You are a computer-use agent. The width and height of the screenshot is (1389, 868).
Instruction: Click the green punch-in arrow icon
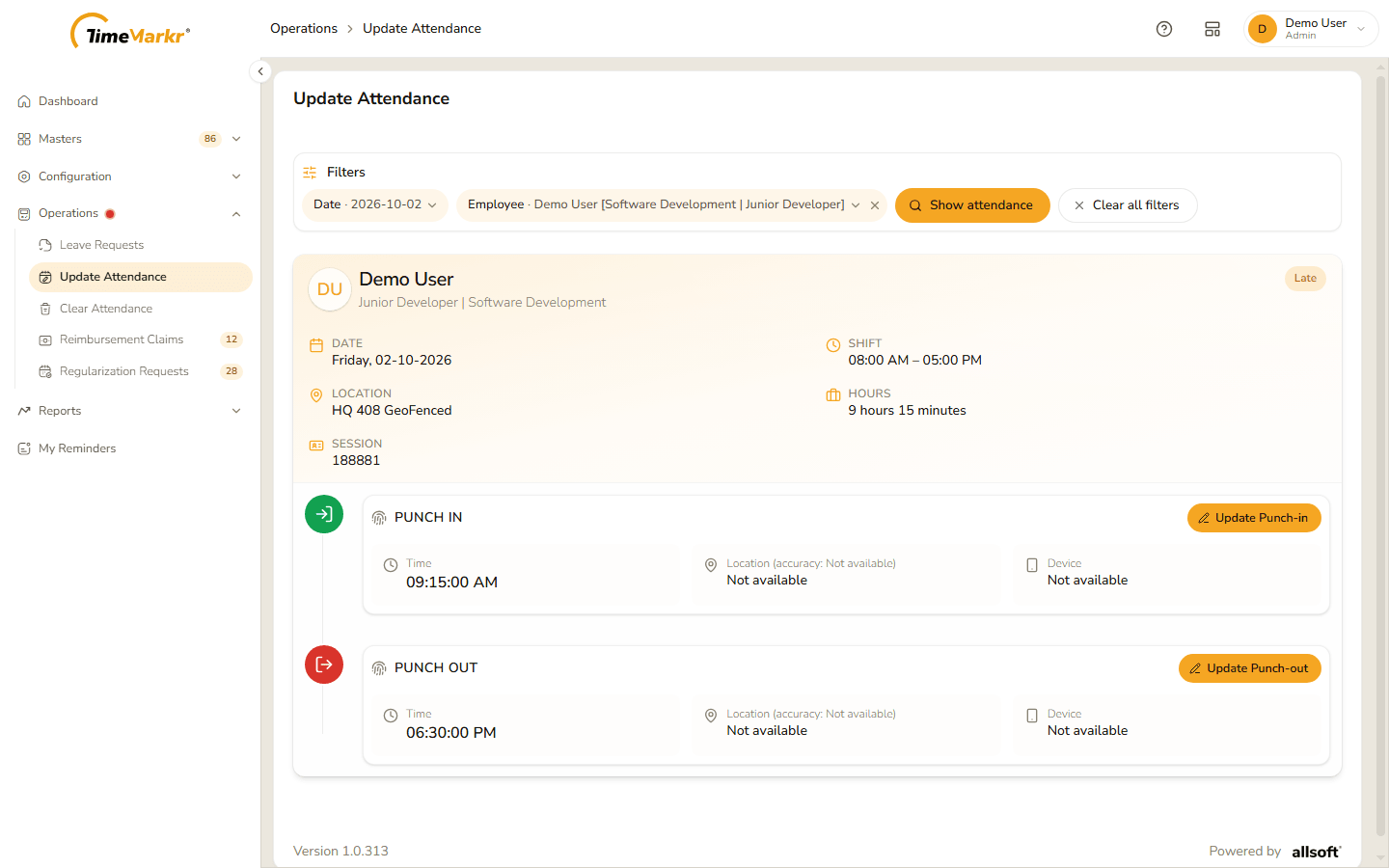tap(324, 514)
